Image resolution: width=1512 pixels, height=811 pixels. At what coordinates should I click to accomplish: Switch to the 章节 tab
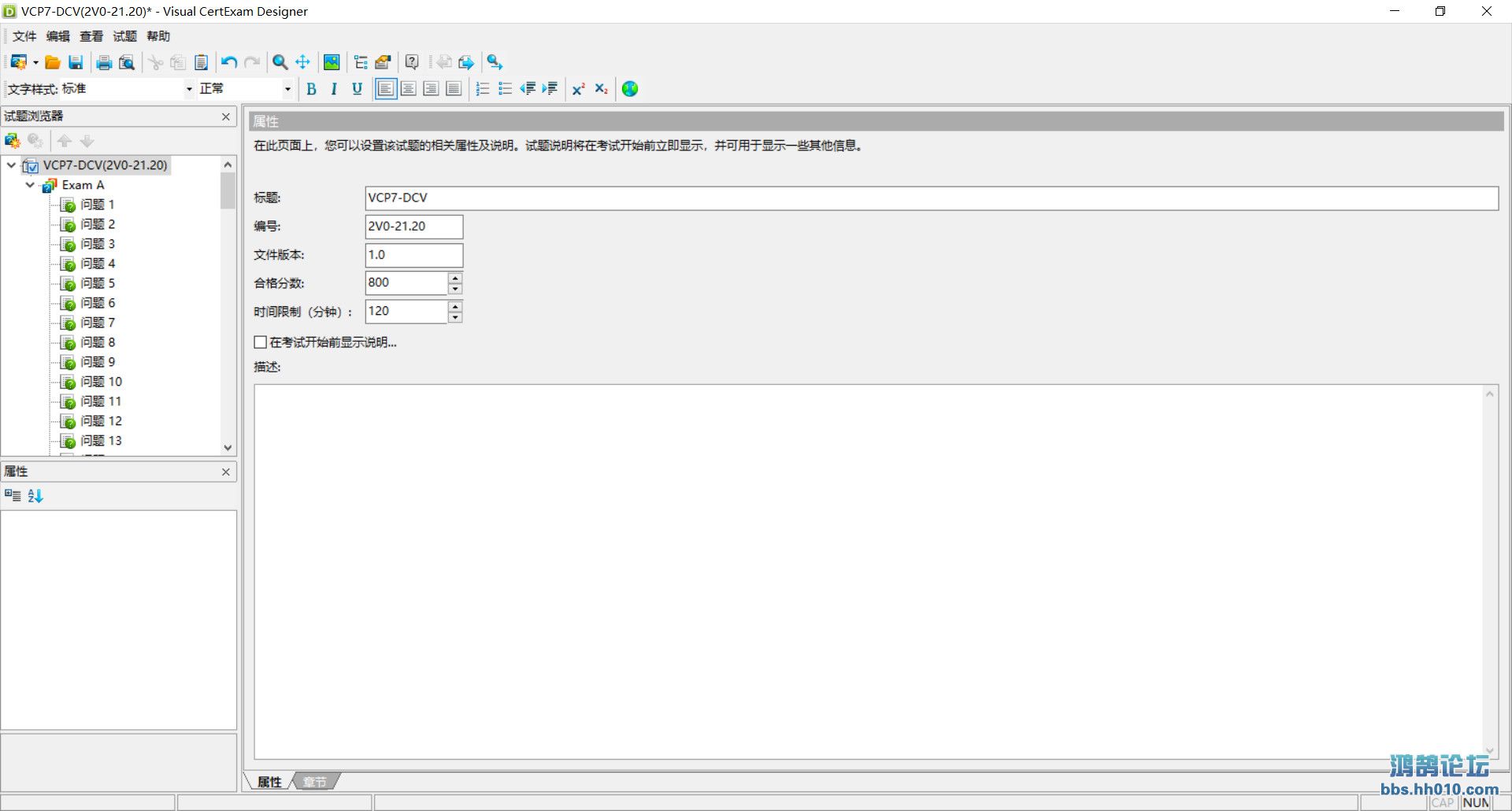point(315,782)
